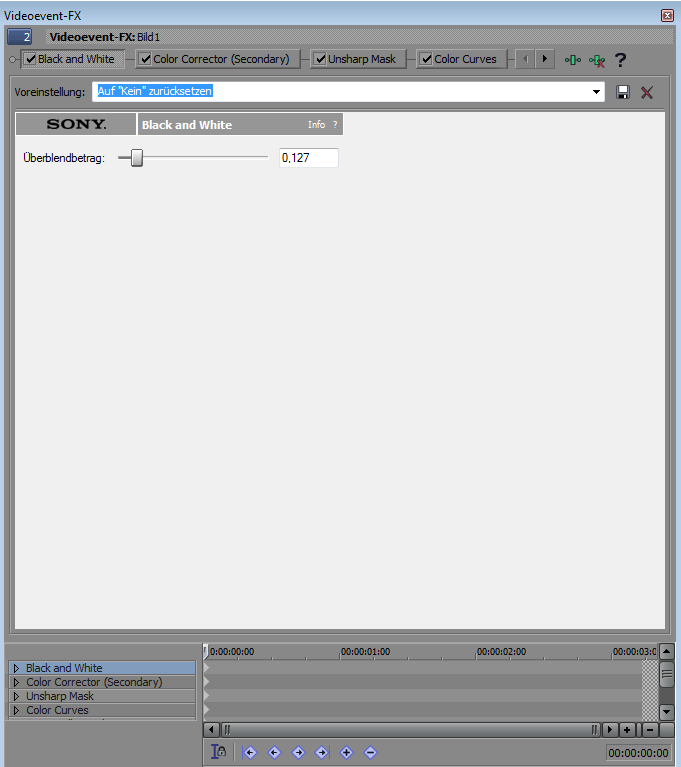
Task: Uncheck the Color Corrector (Secondary) effect
Action: tap(145, 59)
